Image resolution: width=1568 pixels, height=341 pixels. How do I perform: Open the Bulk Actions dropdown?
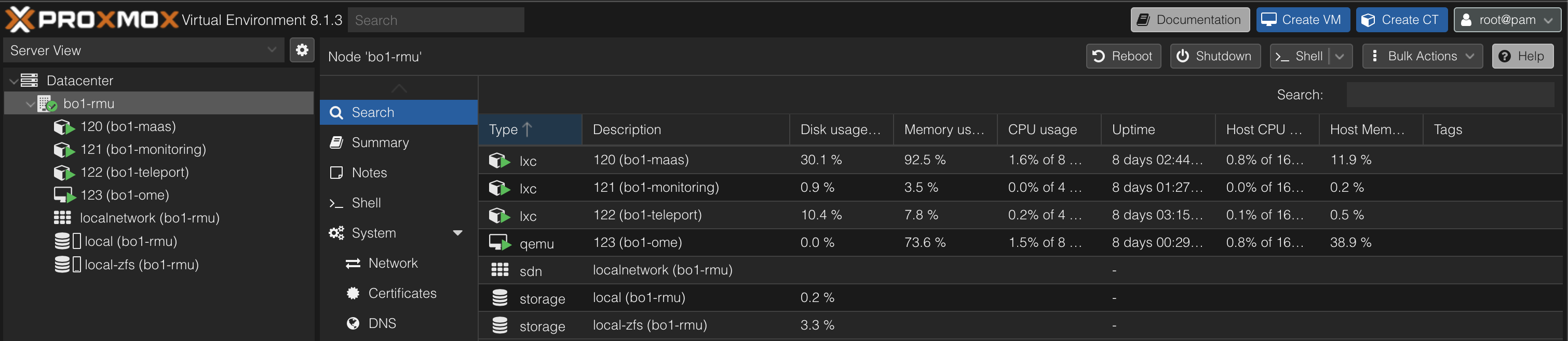click(x=1423, y=56)
